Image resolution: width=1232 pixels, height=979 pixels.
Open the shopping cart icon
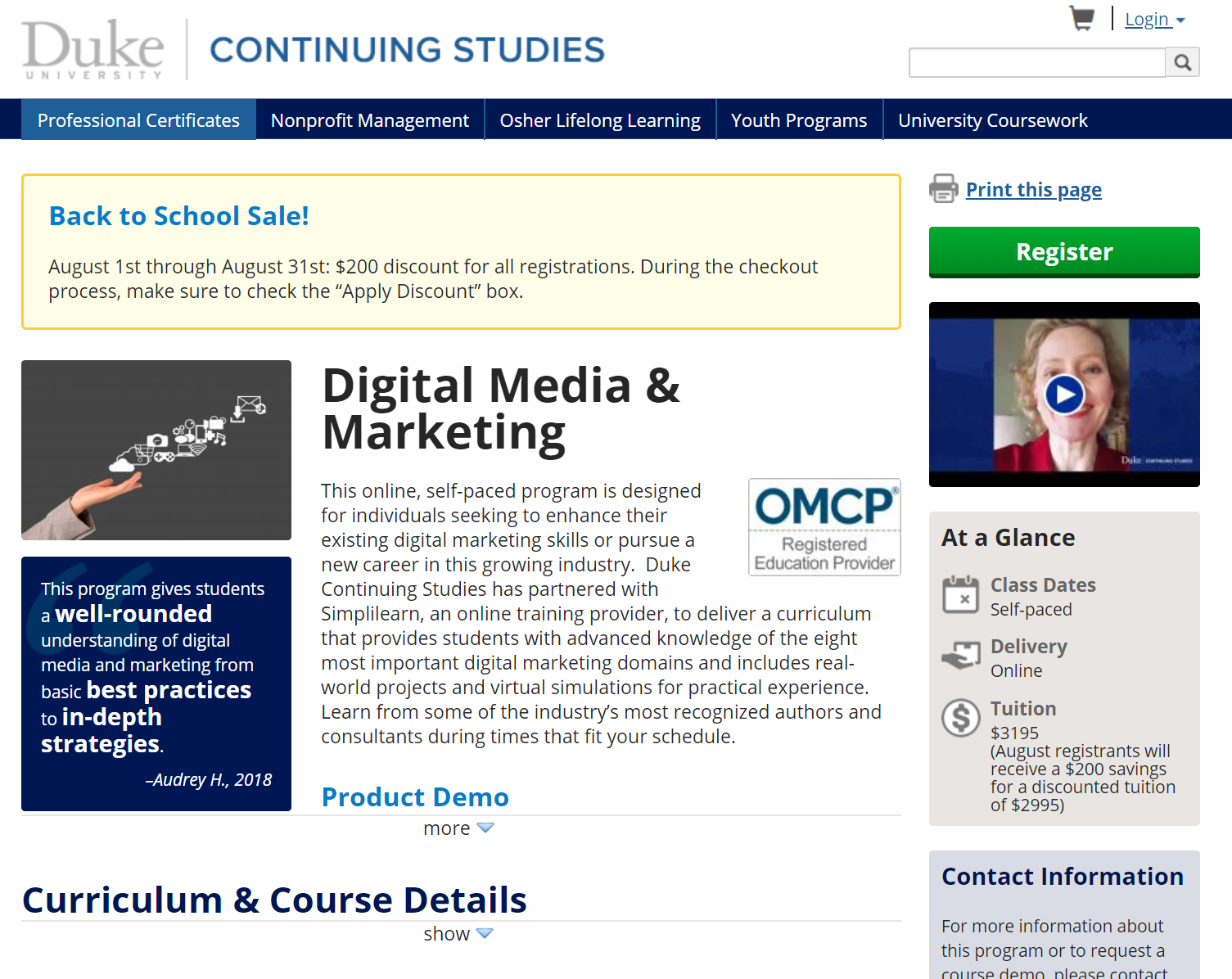pos(1081,18)
